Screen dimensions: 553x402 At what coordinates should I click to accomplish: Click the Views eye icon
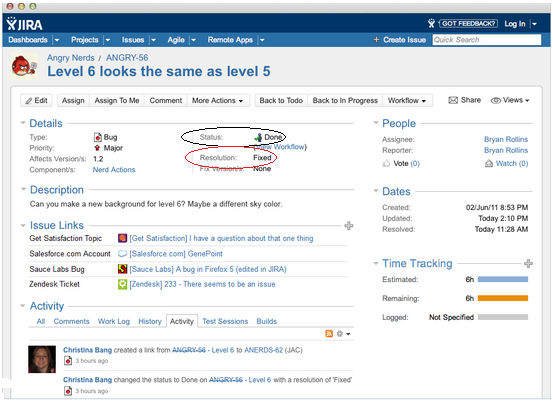pos(496,100)
